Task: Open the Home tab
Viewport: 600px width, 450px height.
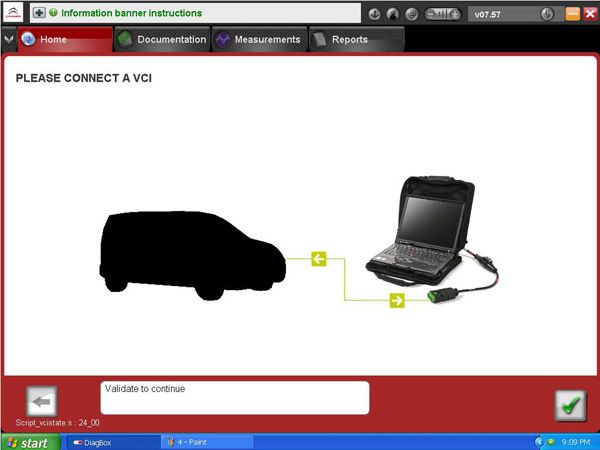Action: coord(65,39)
